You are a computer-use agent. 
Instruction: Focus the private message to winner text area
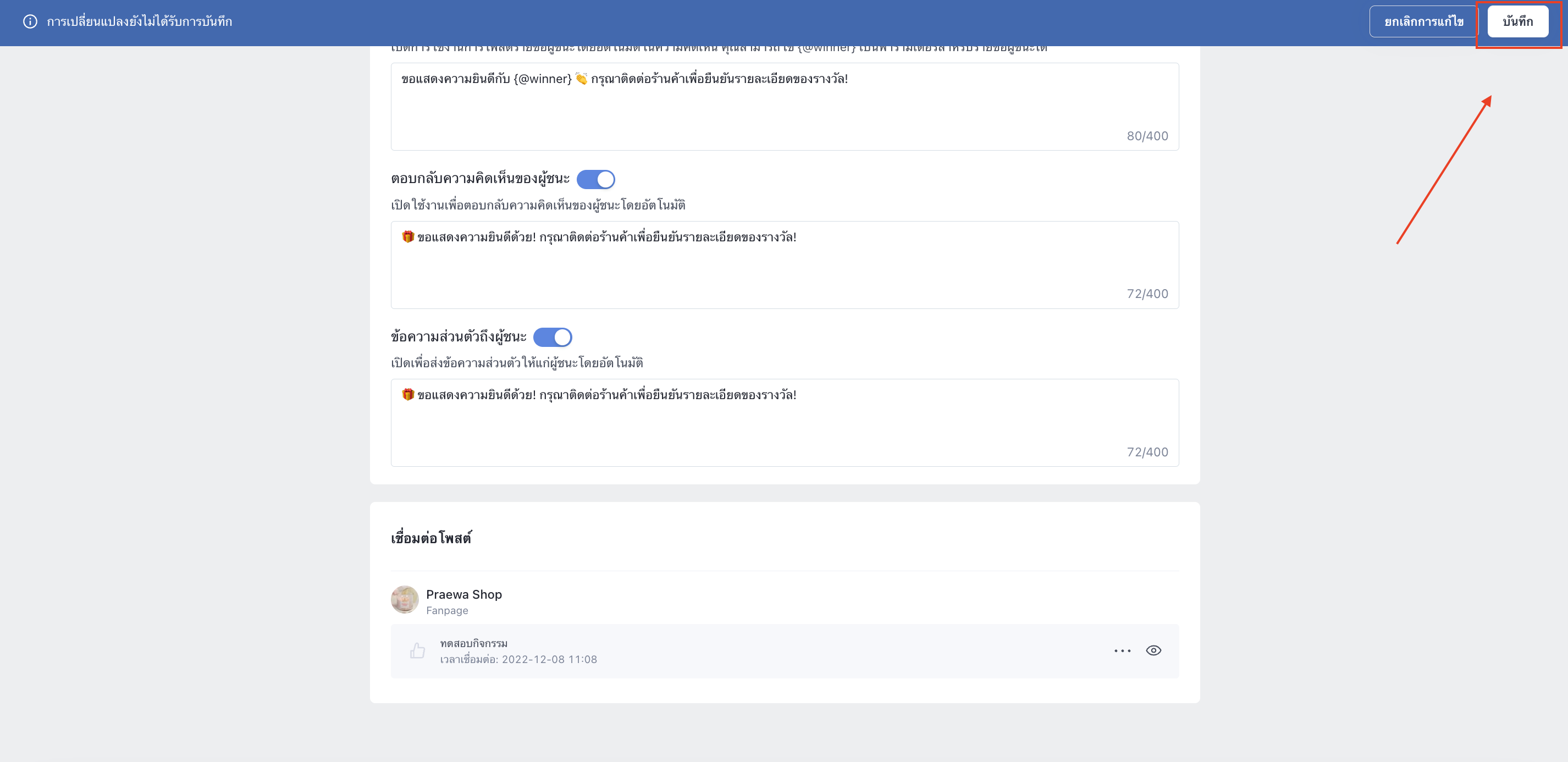pos(785,423)
